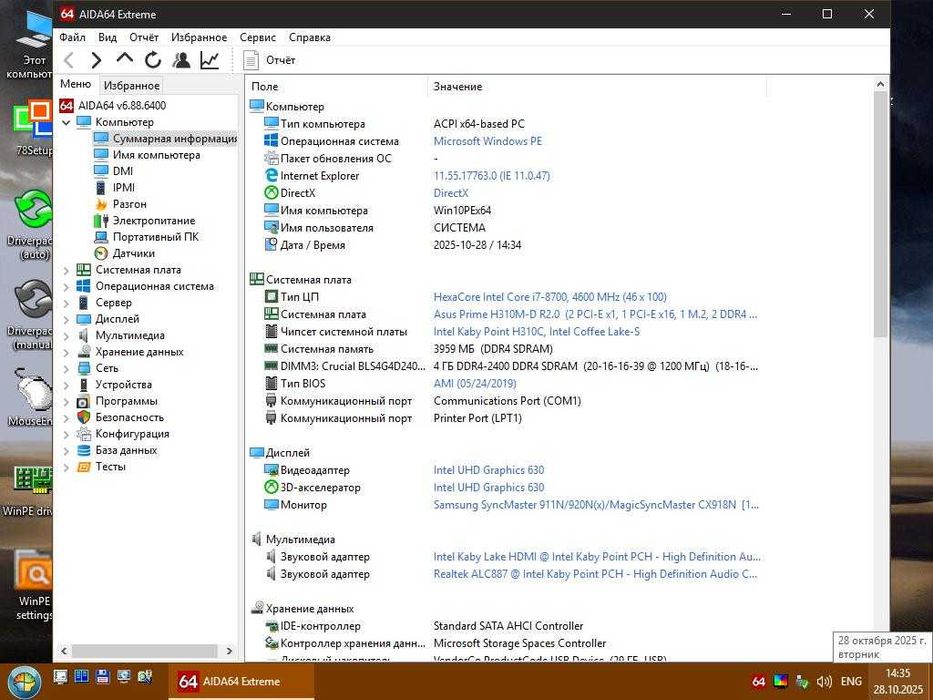This screenshot has width=933, height=700.
Task: Open the DirectX value link
Action: (450, 193)
